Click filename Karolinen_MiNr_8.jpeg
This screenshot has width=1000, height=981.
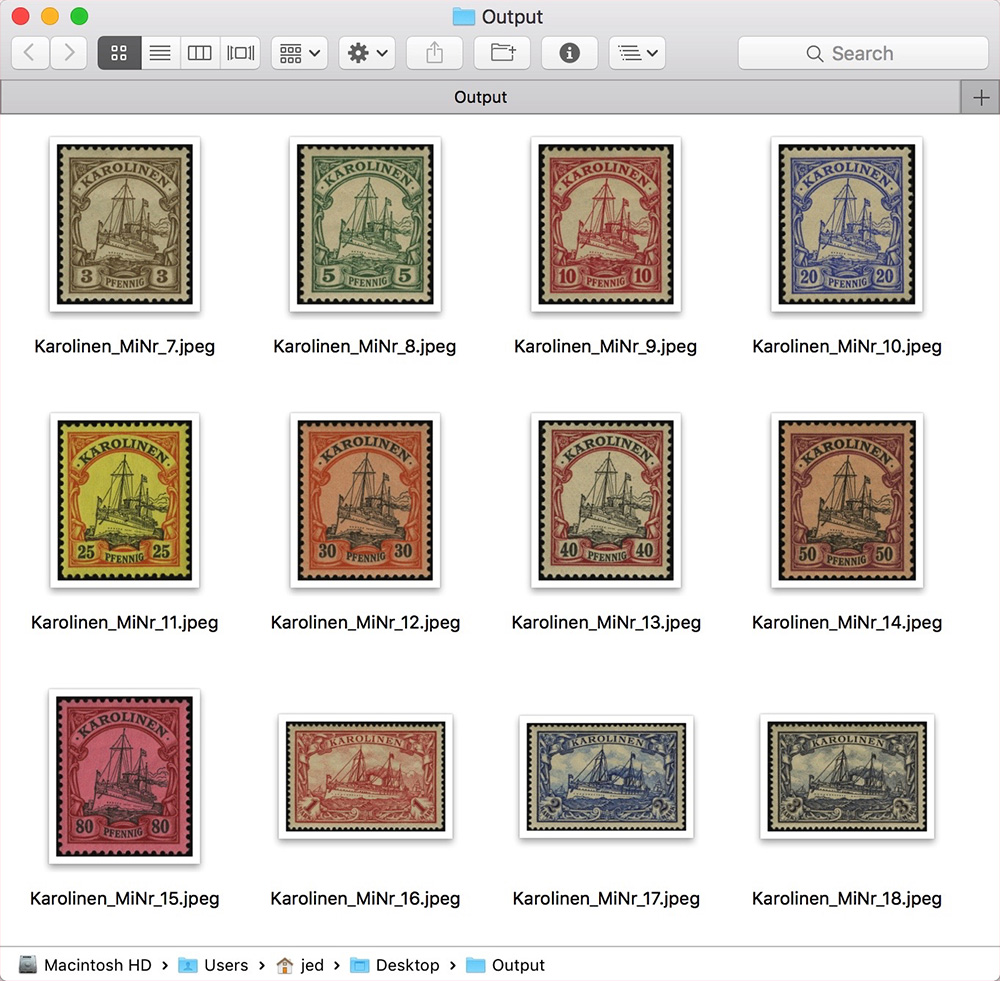(x=365, y=346)
